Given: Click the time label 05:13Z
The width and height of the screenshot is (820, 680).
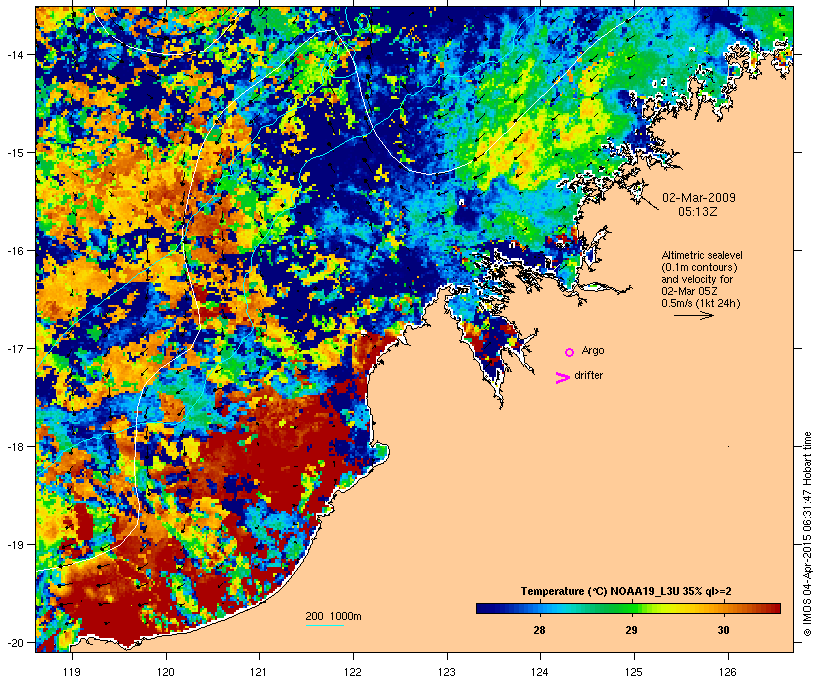Looking at the screenshot, I should [x=698, y=212].
